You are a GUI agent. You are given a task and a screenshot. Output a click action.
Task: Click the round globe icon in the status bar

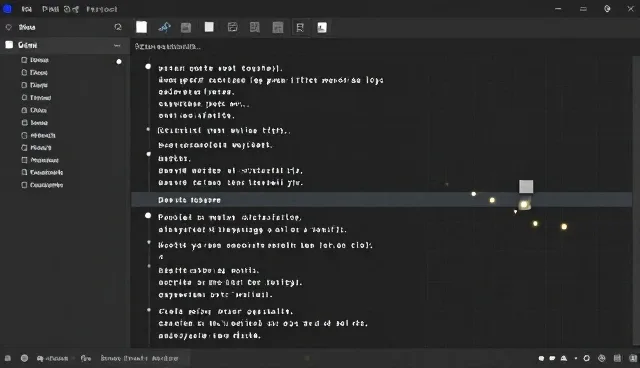tap(24, 358)
